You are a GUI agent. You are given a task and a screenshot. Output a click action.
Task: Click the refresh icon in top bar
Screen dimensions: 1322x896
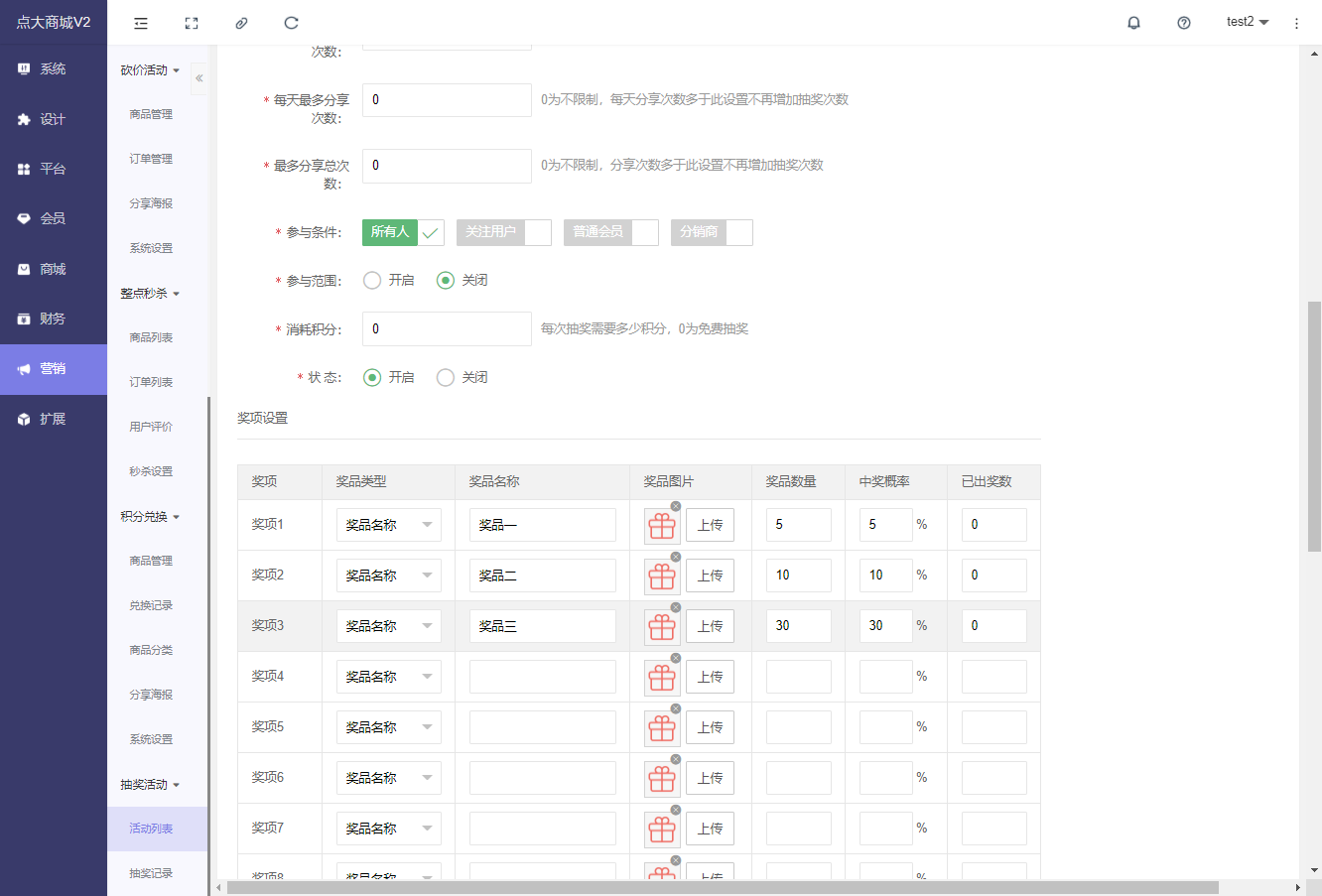pos(291,23)
